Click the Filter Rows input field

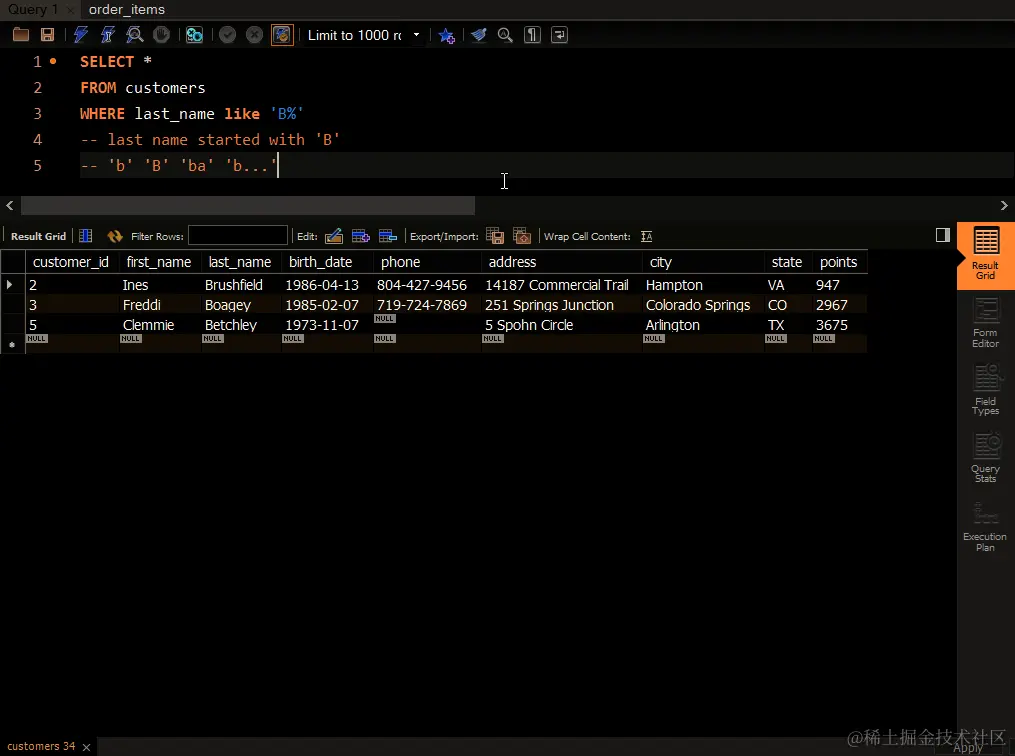click(238, 236)
